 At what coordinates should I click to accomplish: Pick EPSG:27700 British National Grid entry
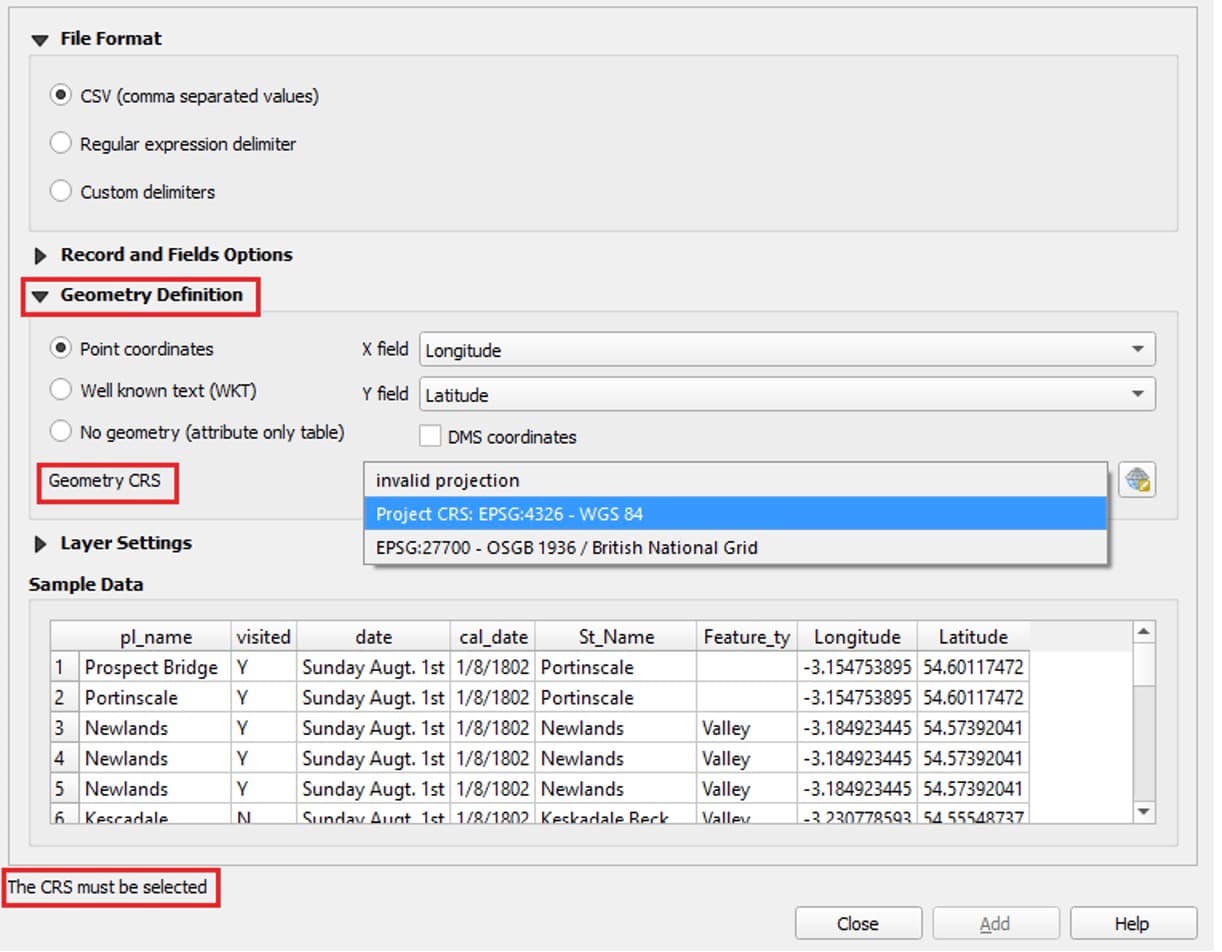[735, 548]
